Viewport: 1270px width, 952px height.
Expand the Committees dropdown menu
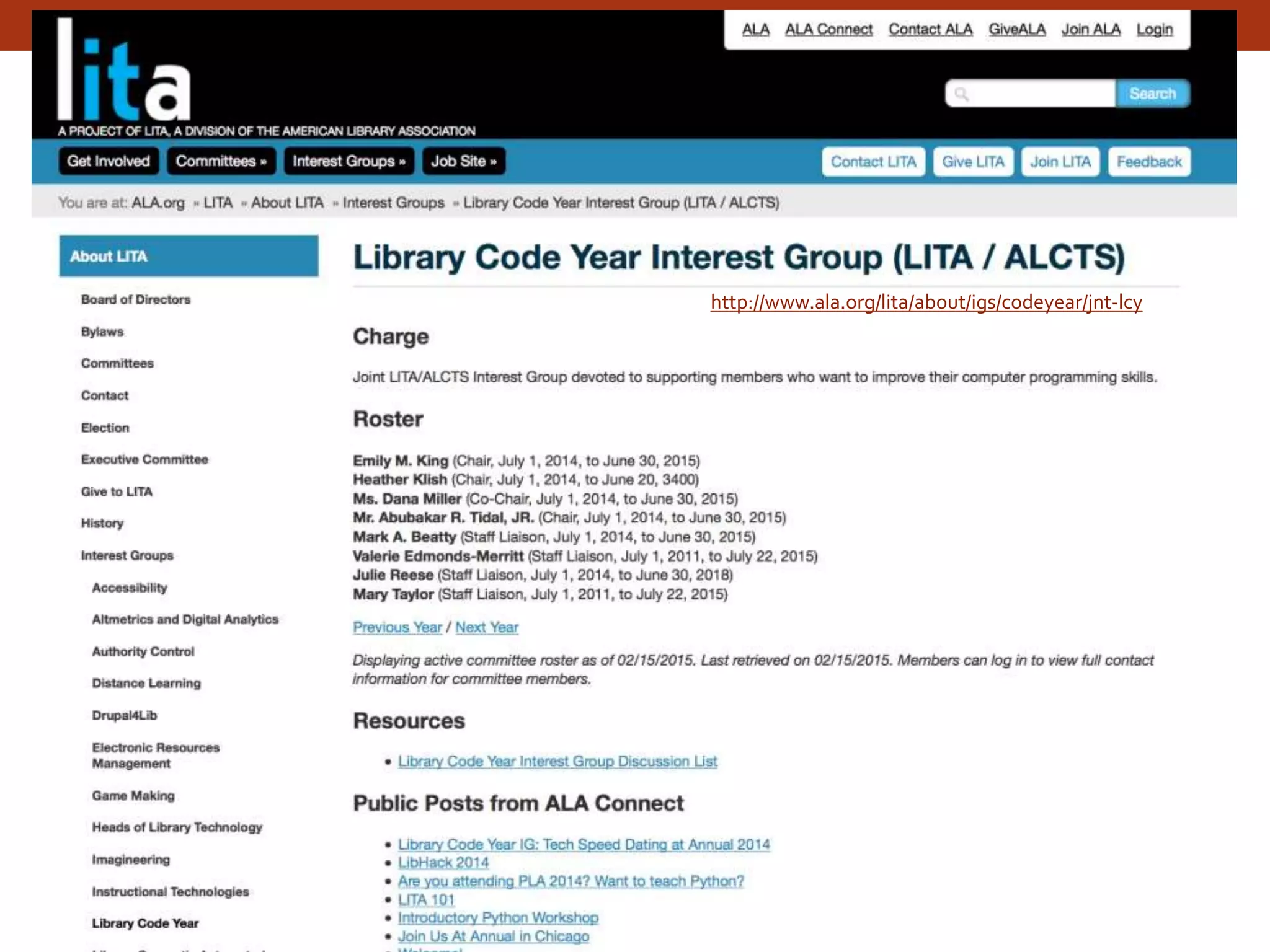[x=221, y=161]
